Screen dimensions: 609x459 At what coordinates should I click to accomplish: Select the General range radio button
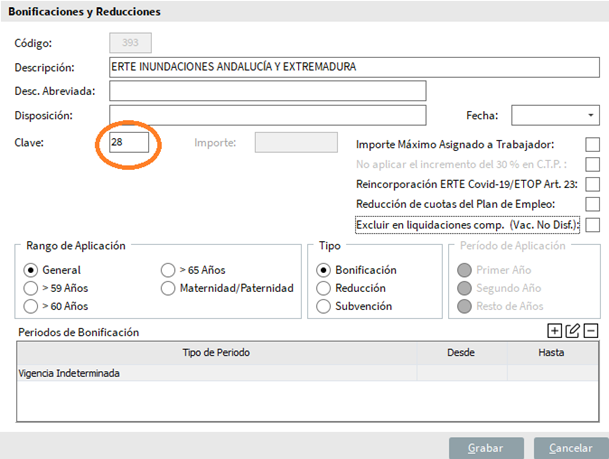(x=31, y=270)
